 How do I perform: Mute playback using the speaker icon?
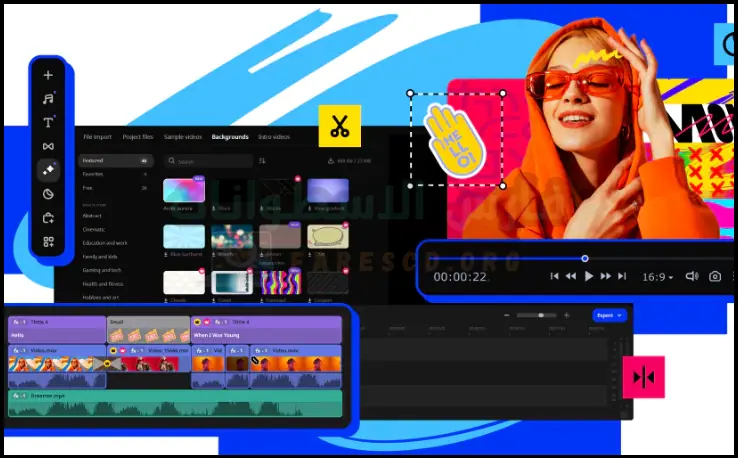tap(692, 277)
